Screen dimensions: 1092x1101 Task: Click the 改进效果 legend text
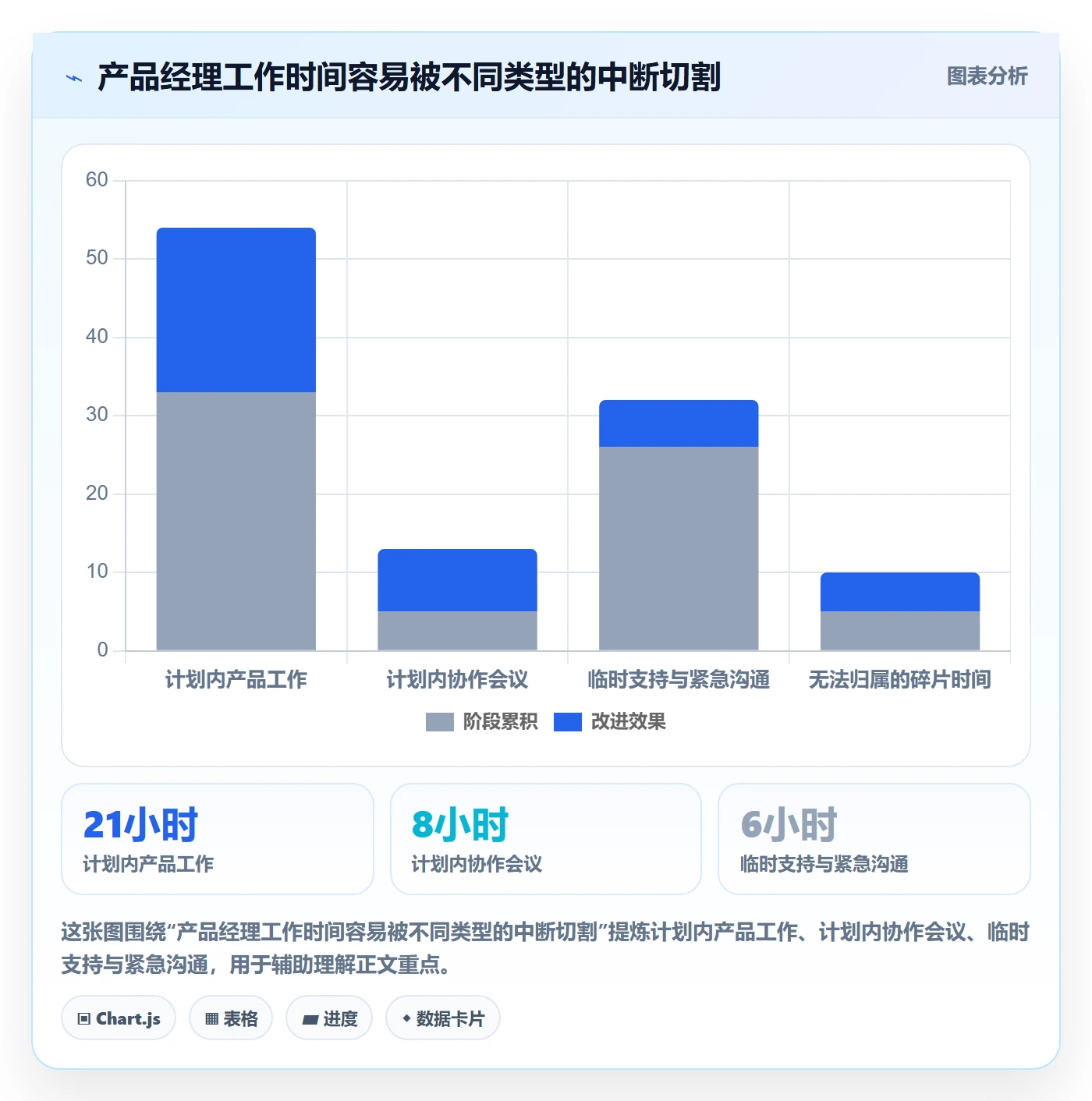coord(629,722)
